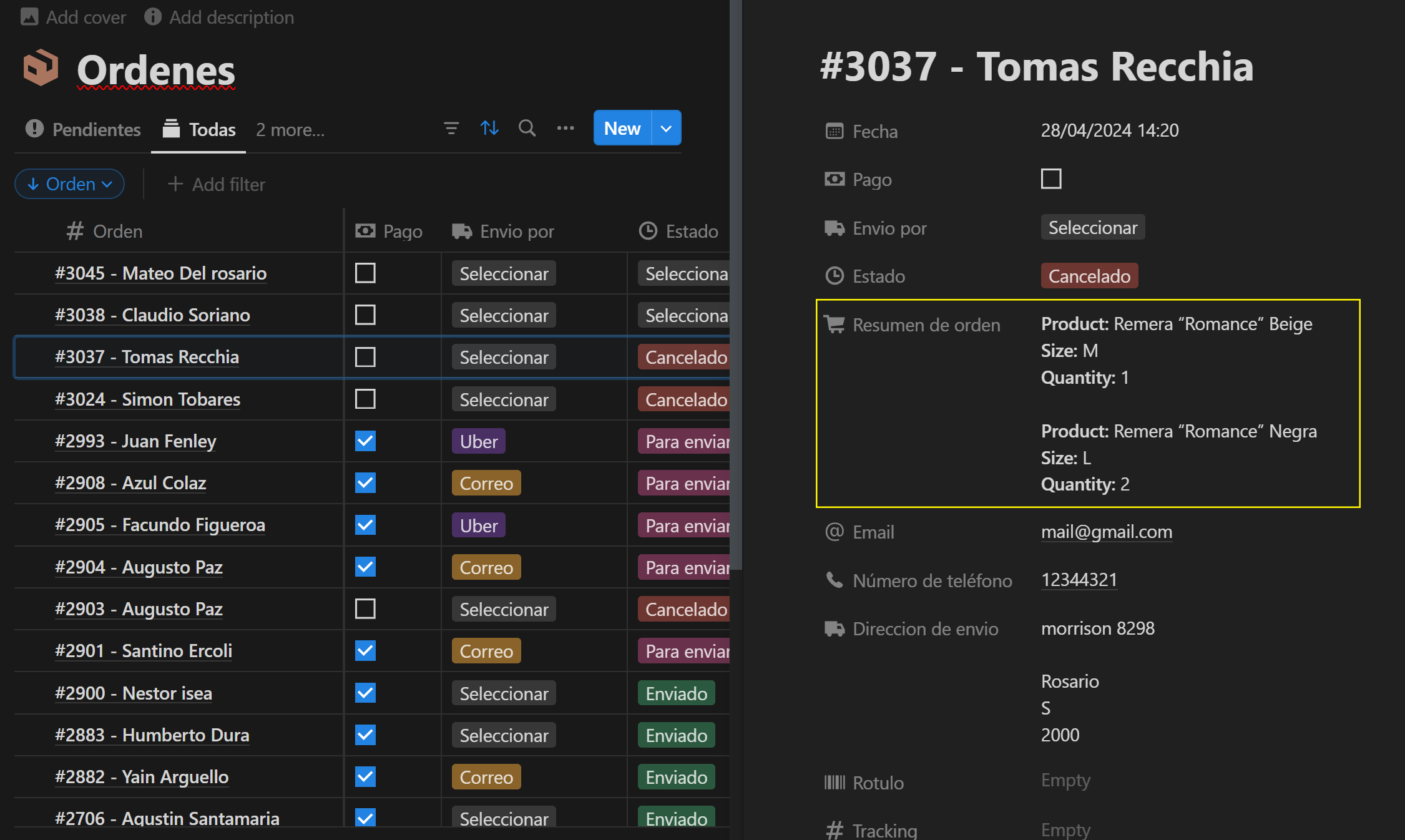The height and width of the screenshot is (840, 1405).
Task: Open the three-dots options menu
Action: tap(565, 129)
